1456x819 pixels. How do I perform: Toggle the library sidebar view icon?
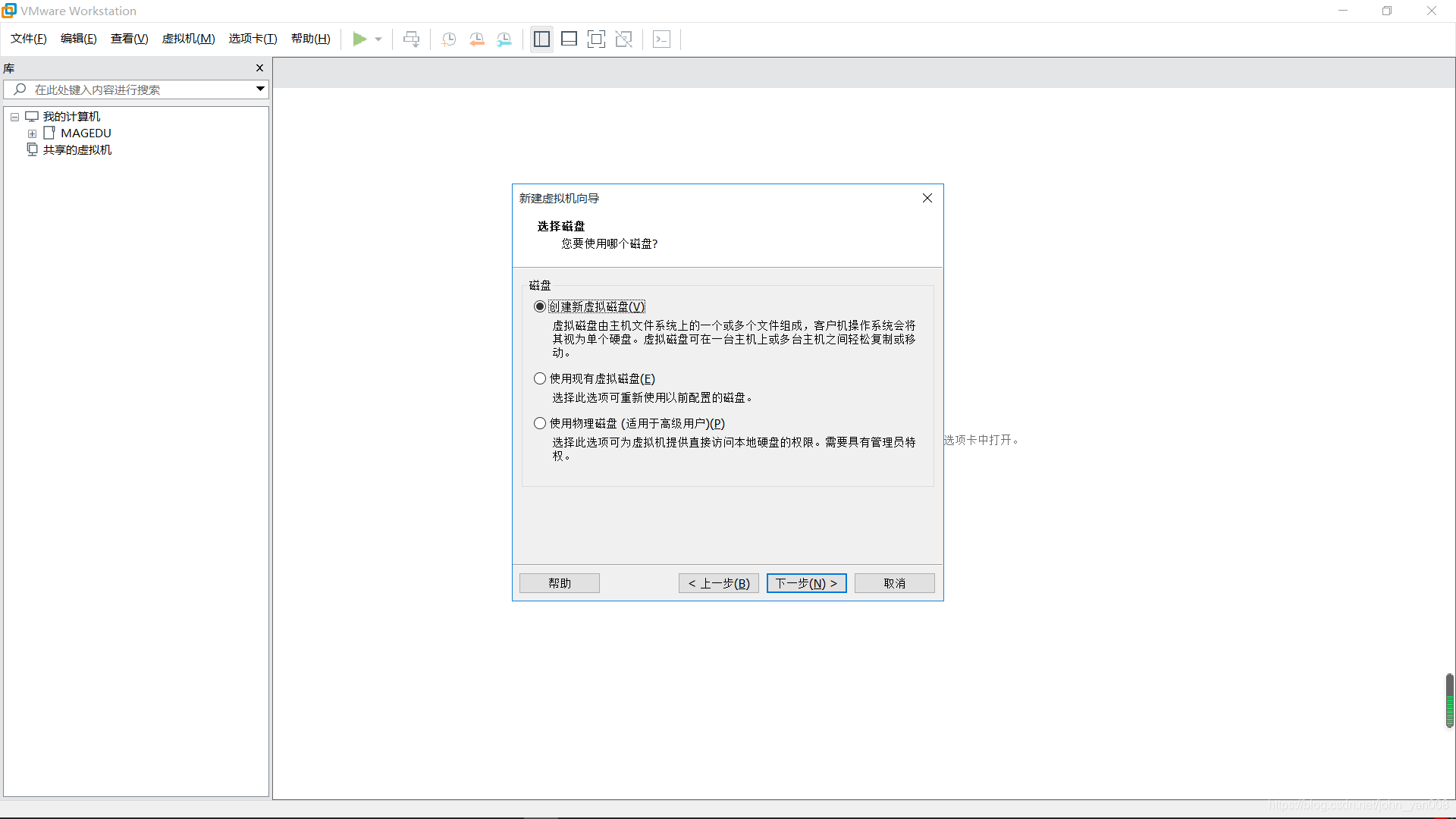click(541, 39)
